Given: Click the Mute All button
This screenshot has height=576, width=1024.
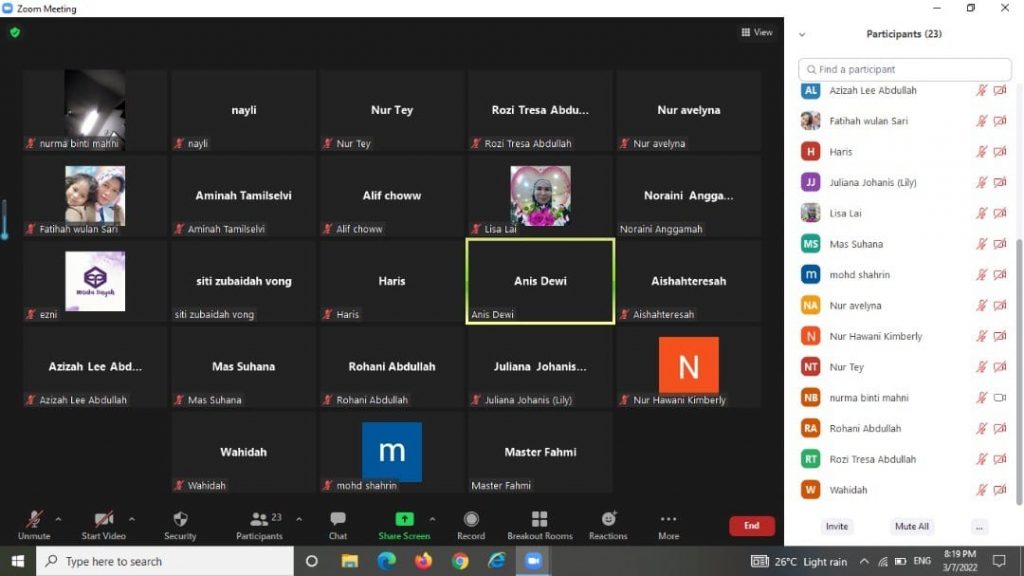Looking at the screenshot, I should point(911,526).
